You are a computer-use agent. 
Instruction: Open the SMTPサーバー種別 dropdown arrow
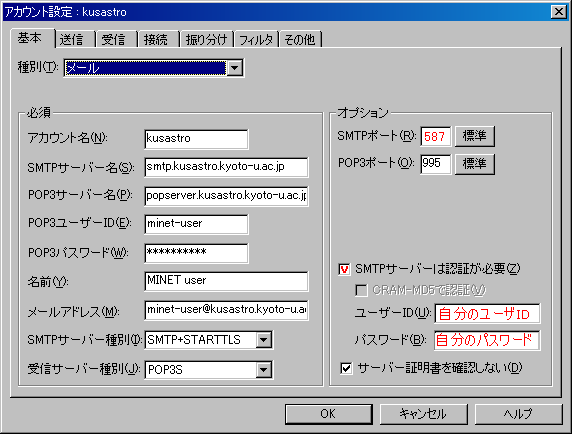tap(263, 340)
